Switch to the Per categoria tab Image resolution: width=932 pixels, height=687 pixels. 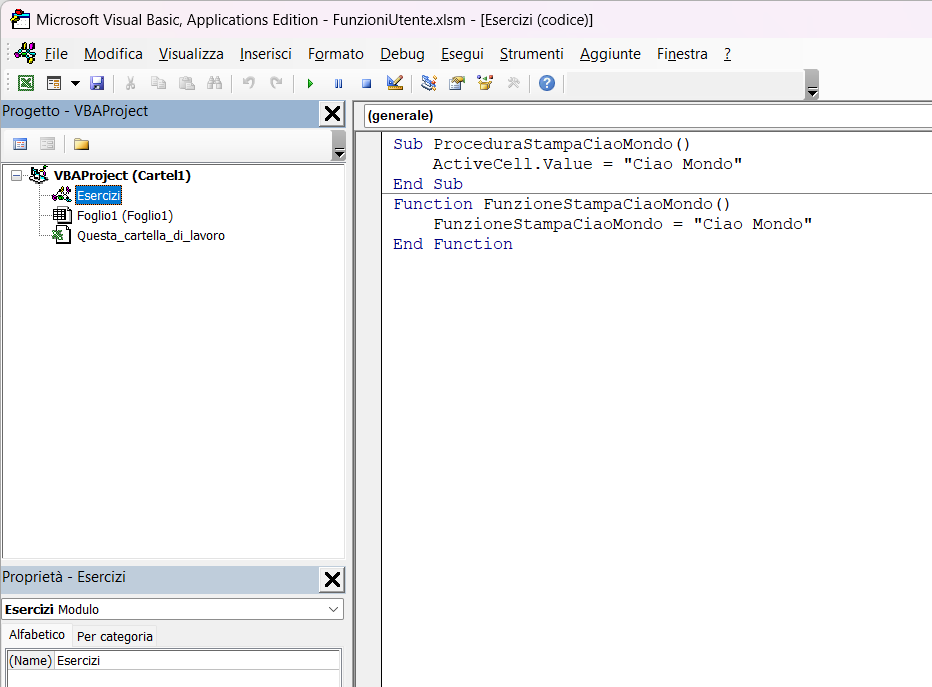(x=115, y=636)
